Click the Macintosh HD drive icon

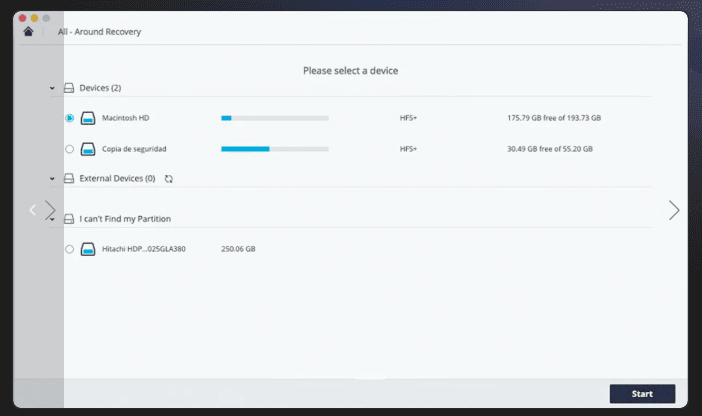pyautogui.click(x=88, y=118)
